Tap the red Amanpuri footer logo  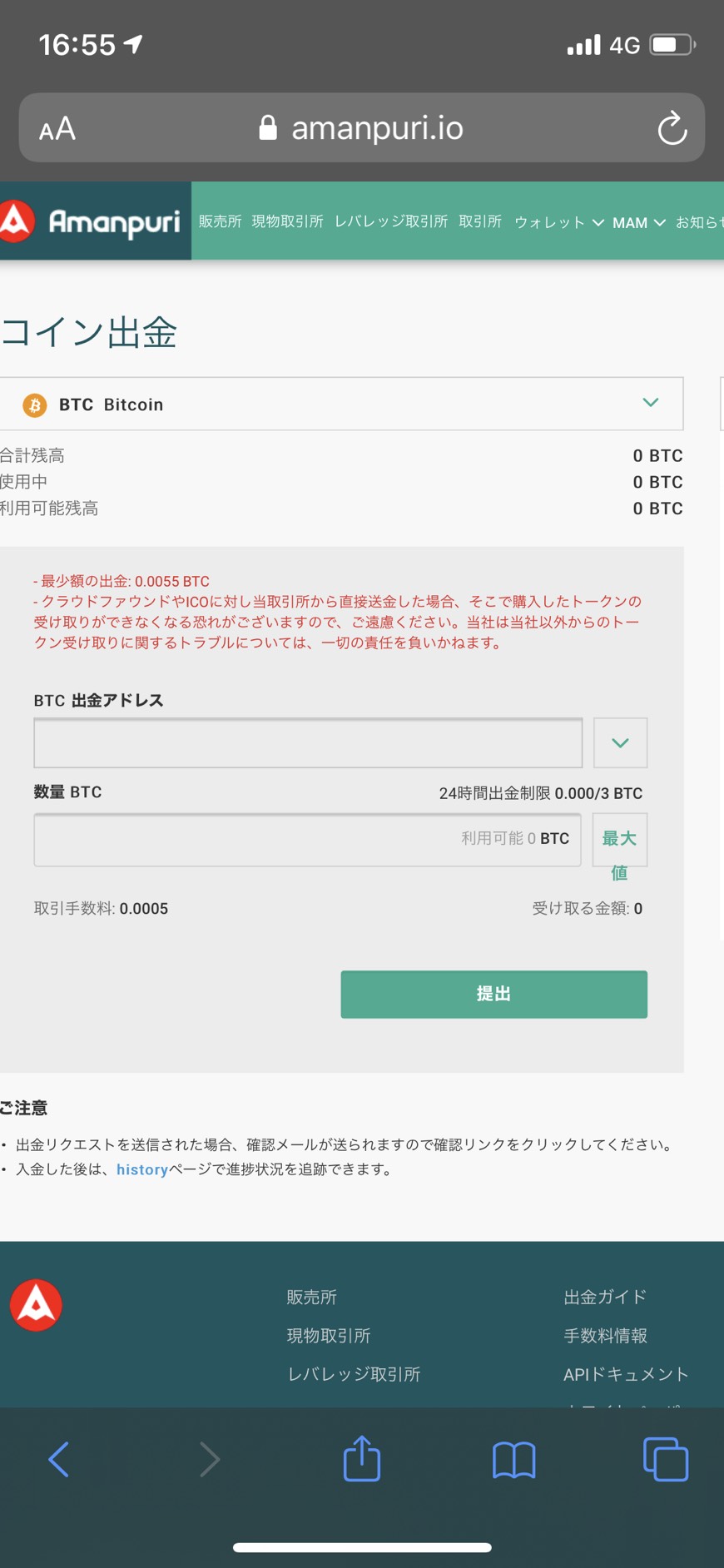coord(36,1304)
